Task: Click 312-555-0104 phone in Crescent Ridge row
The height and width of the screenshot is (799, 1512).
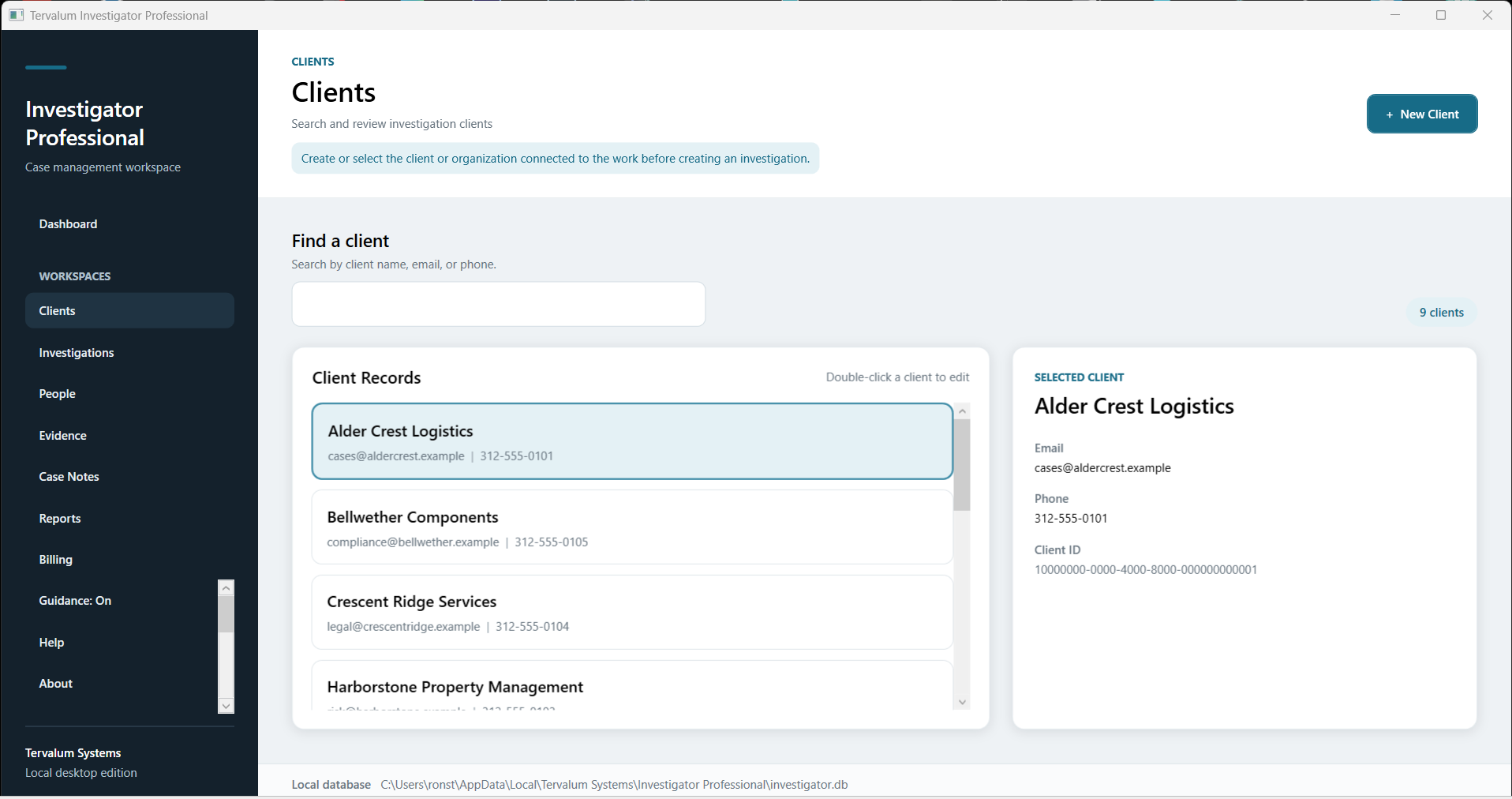Action: (533, 626)
